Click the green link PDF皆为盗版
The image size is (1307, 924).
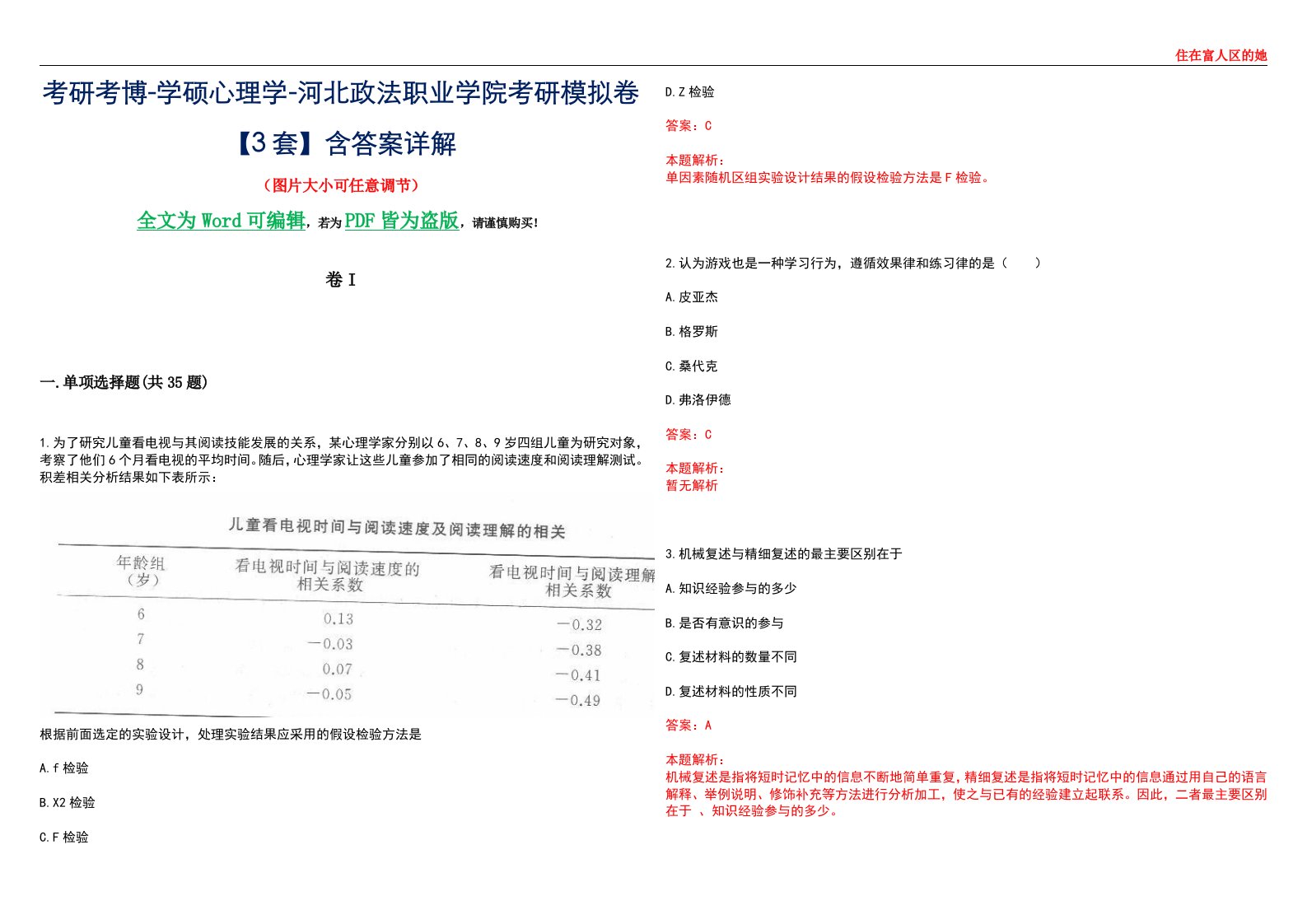[401, 221]
